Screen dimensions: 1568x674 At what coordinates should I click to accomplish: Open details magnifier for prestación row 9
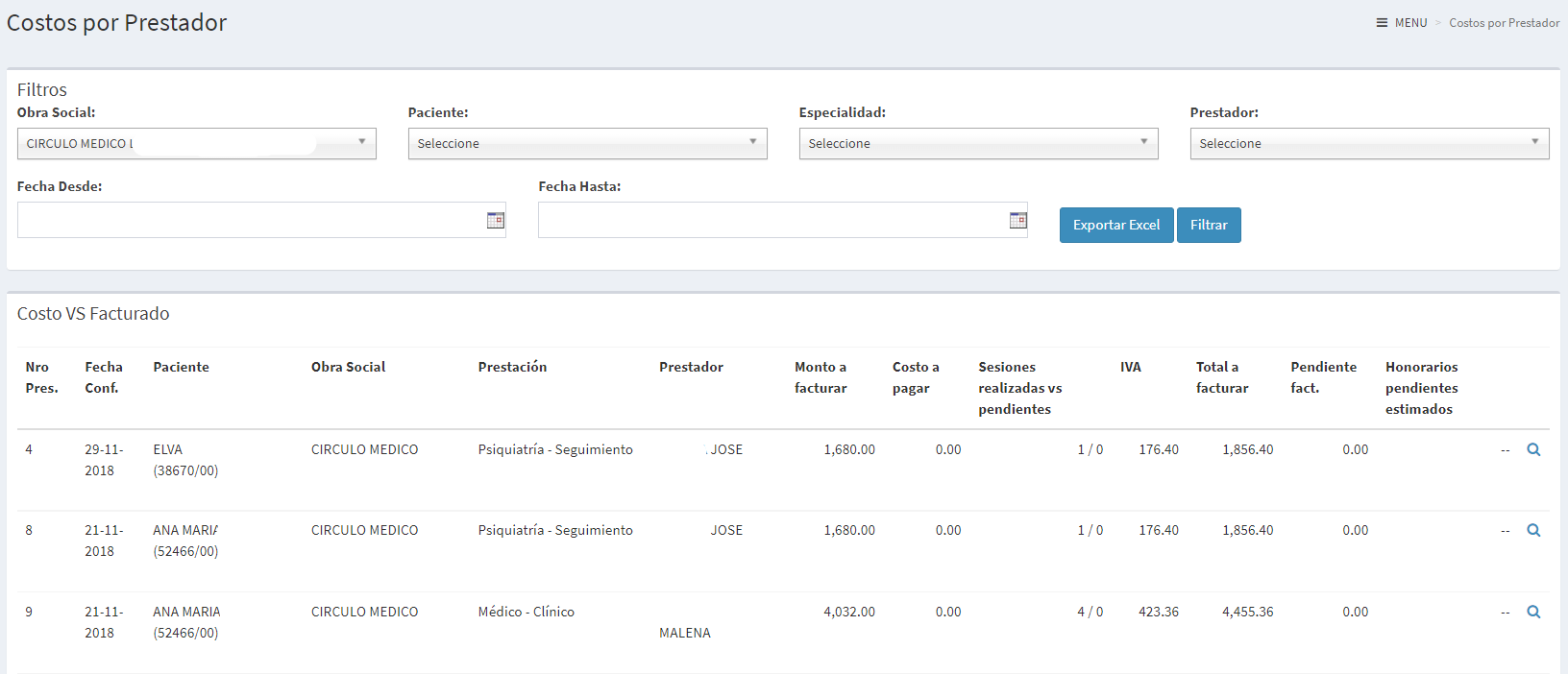[x=1533, y=612]
